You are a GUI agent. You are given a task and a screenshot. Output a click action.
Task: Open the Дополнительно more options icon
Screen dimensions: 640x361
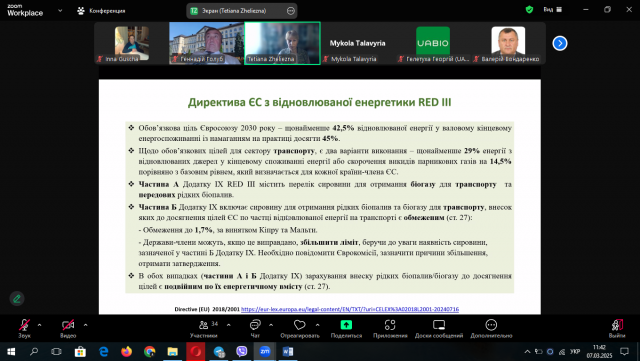491,325
